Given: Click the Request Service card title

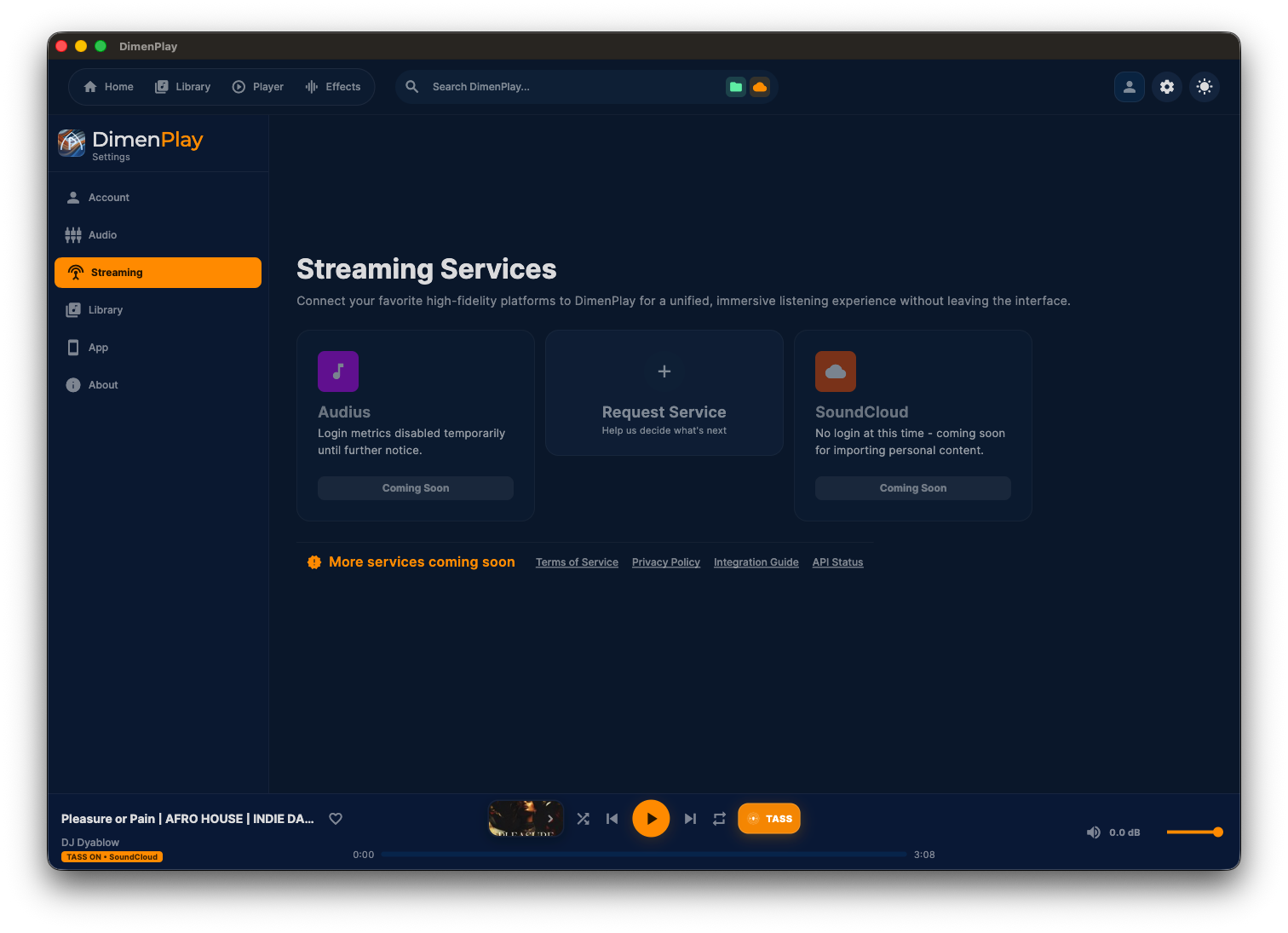Looking at the screenshot, I should click(664, 412).
